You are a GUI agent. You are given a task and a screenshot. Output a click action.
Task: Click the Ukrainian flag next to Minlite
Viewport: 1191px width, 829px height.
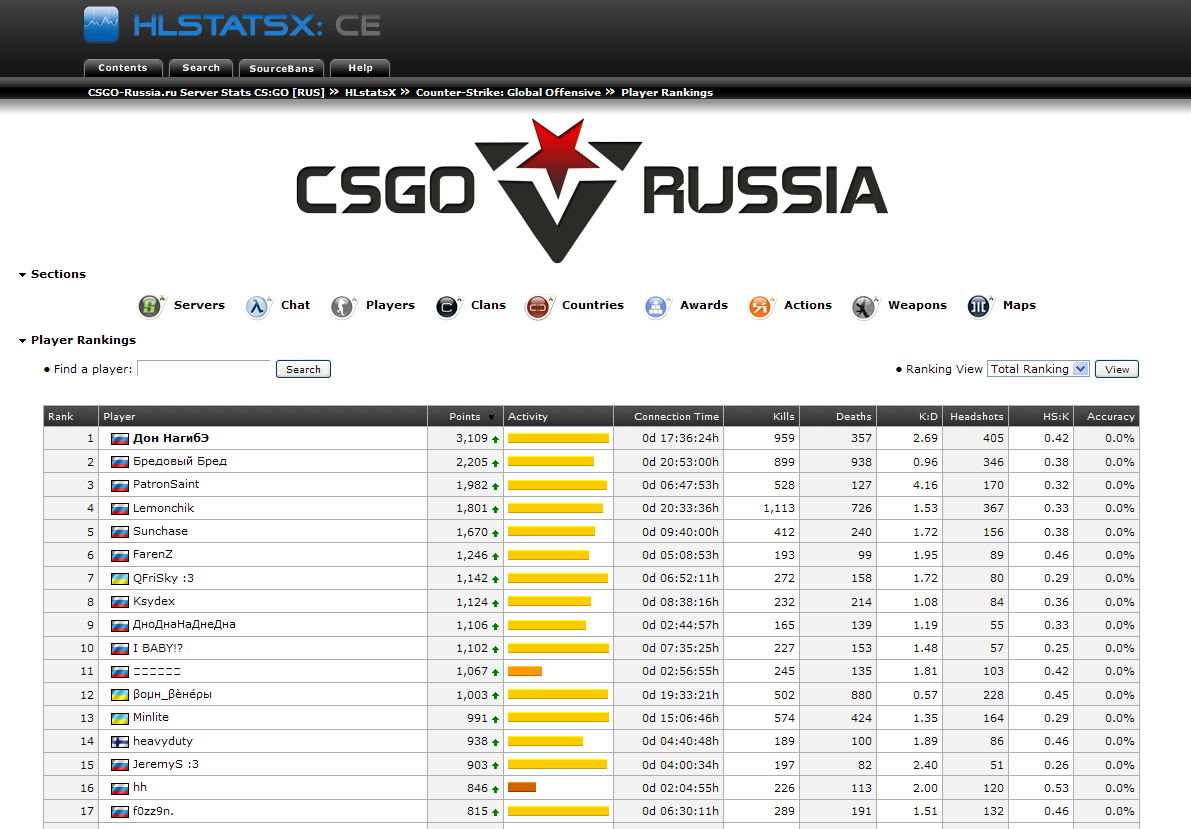[119, 718]
